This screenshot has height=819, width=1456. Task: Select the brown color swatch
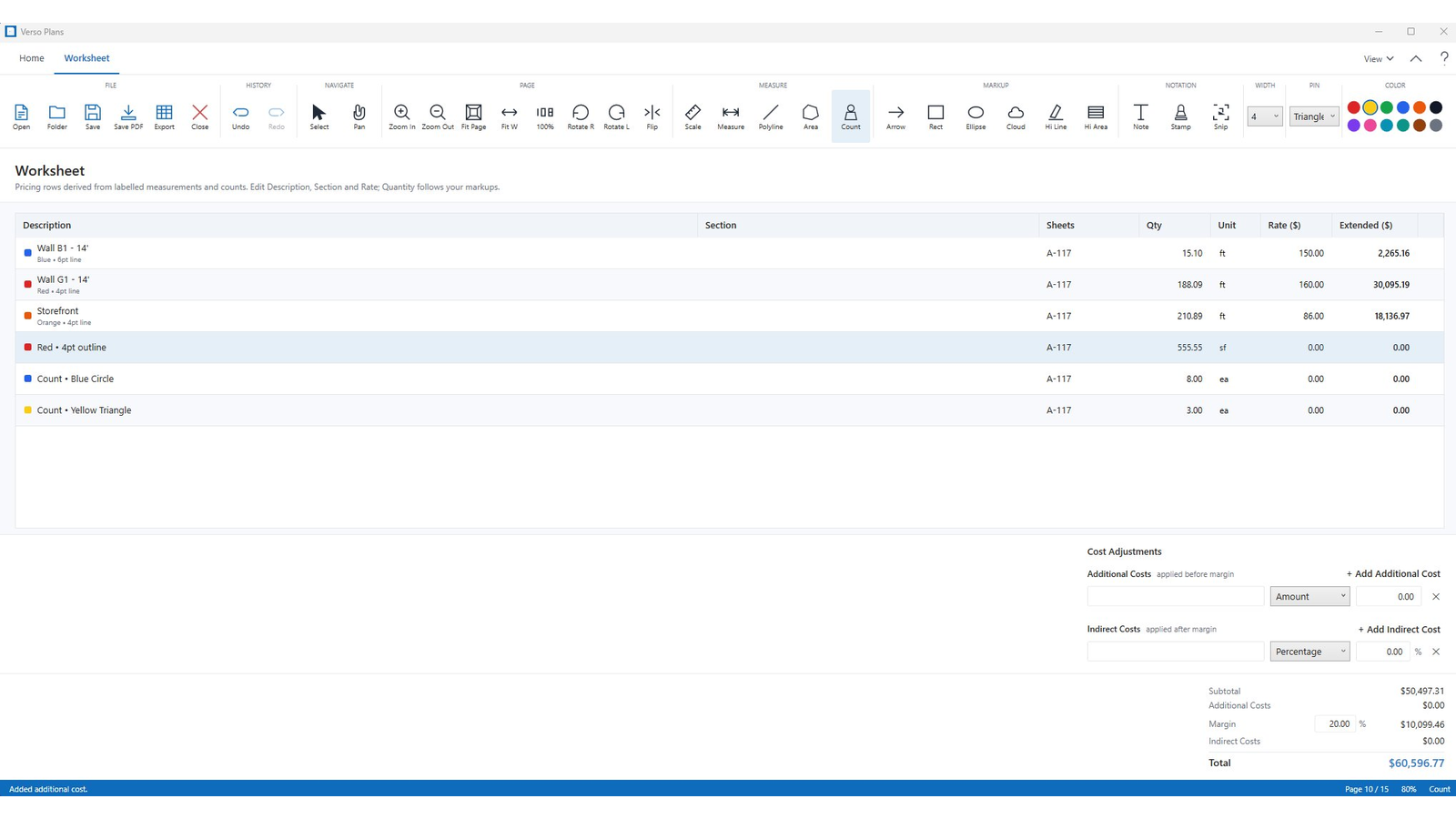[1420, 126]
